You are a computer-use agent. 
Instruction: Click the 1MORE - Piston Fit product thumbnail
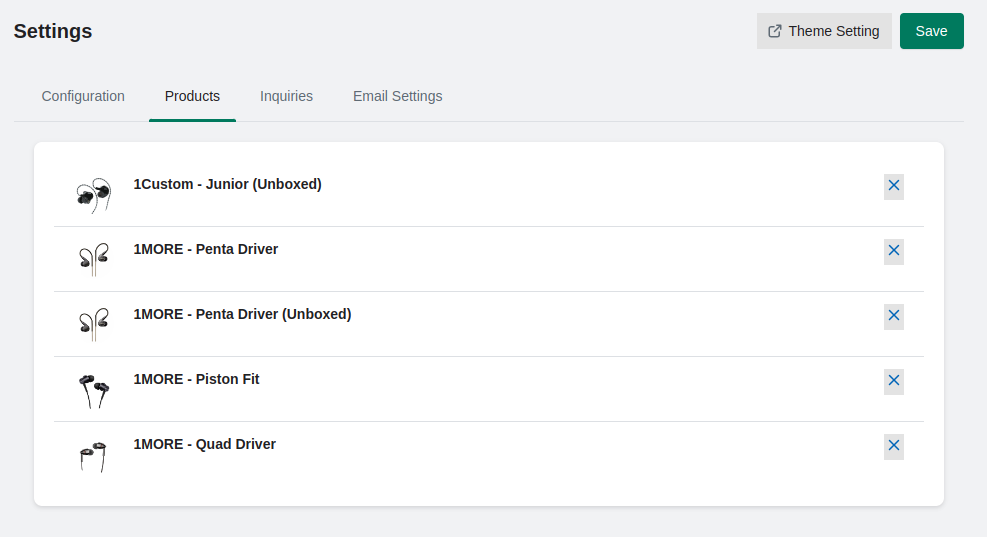93,390
